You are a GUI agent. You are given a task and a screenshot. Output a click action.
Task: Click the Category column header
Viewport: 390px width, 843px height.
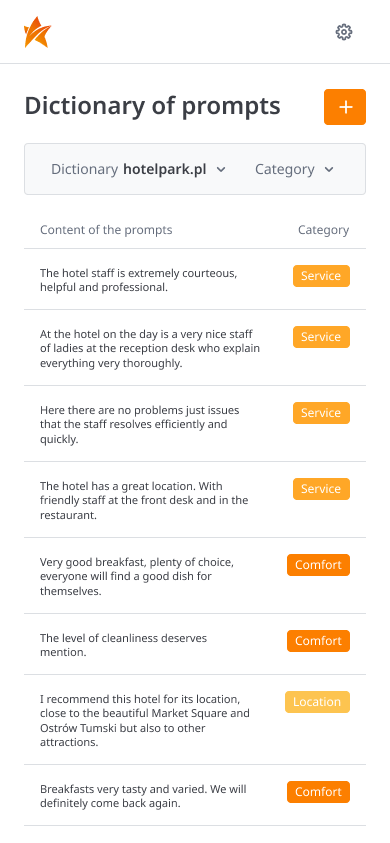coord(323,230)
